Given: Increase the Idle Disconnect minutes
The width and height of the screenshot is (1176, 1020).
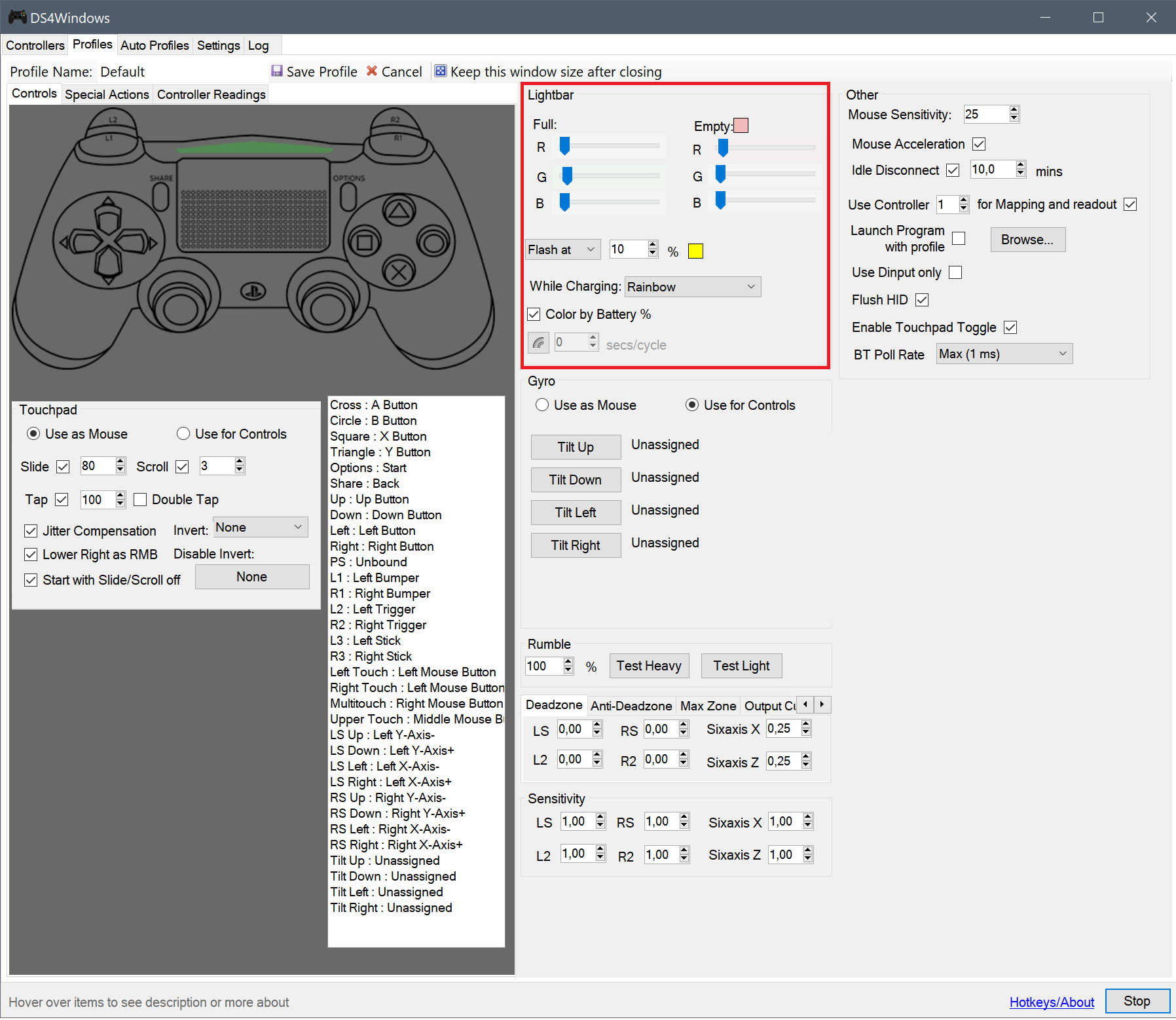Looking at the screenshot, I should pyautogui.click(x=1021, y=165).
